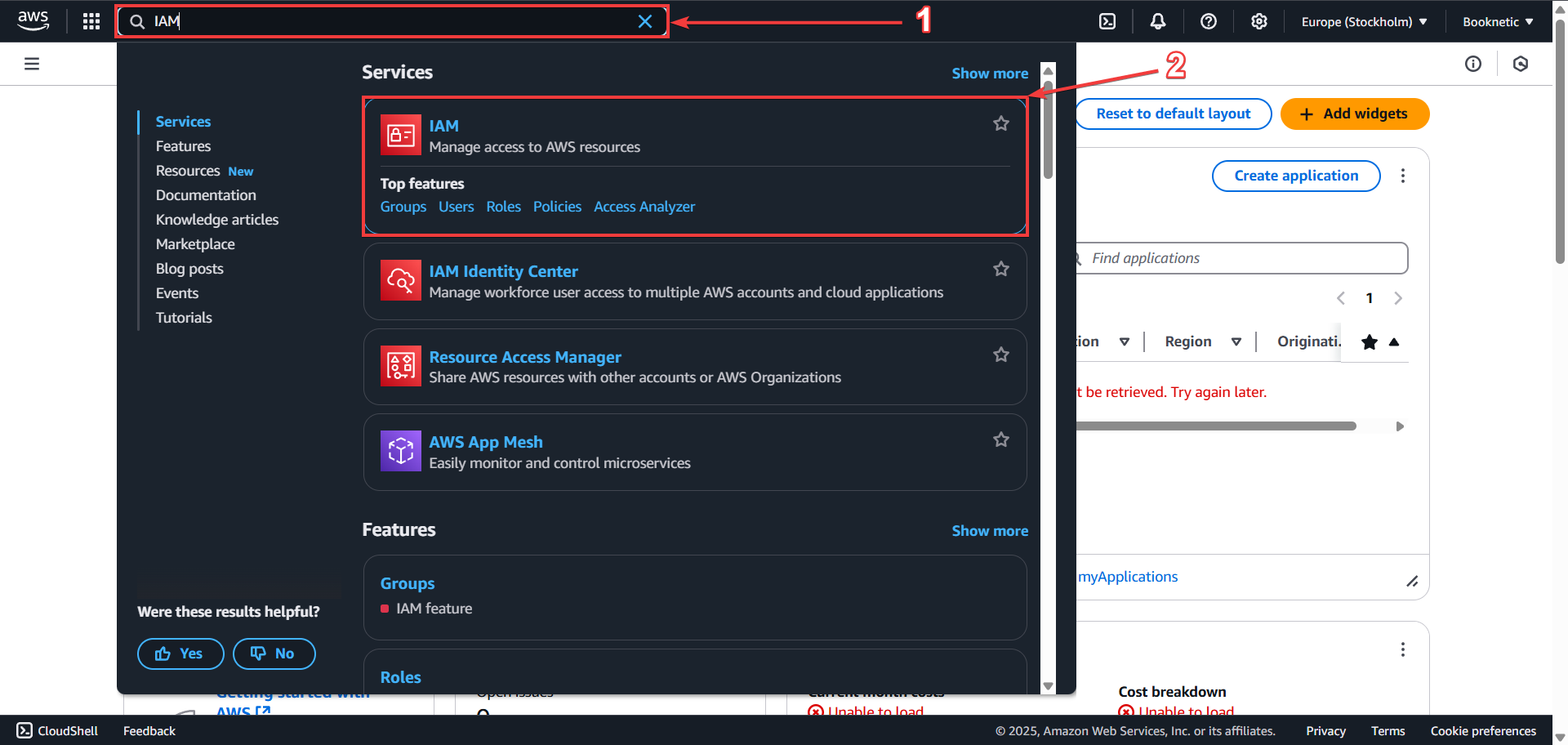
Task: Expand the Booknetic account menu
Action: pos(1498,22)
